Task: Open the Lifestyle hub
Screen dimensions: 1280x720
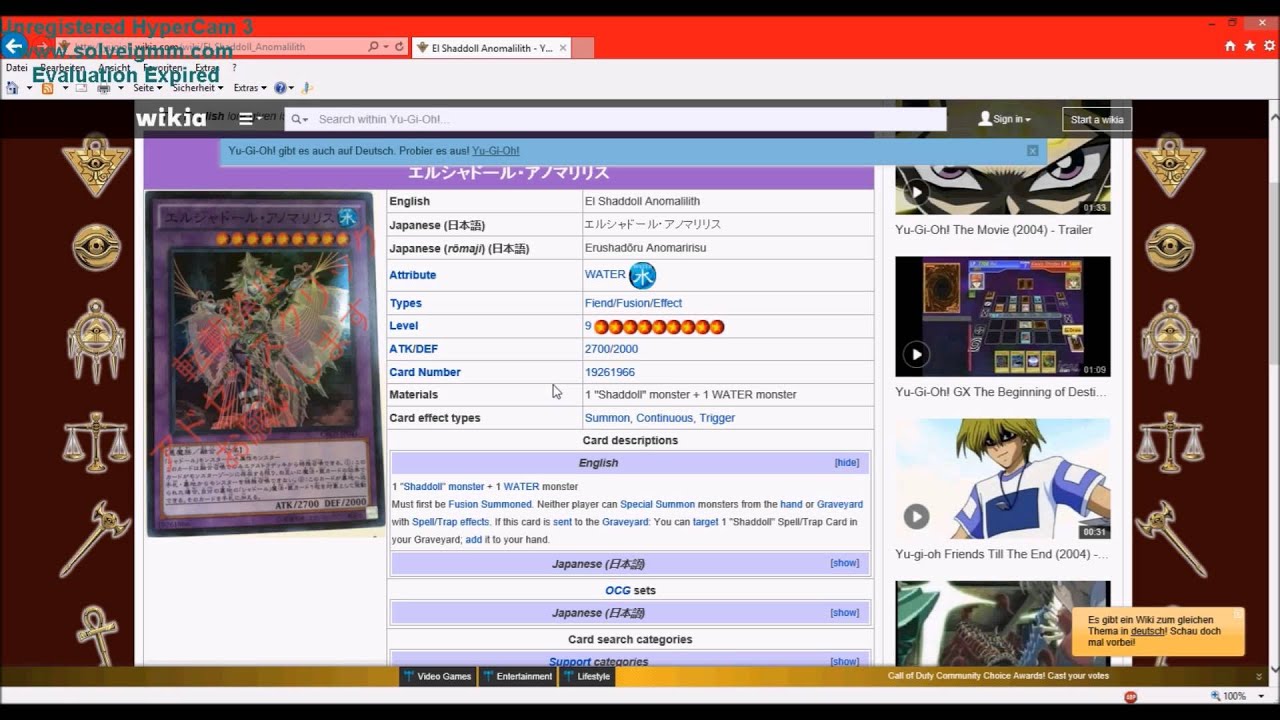Action: point(586,676)
